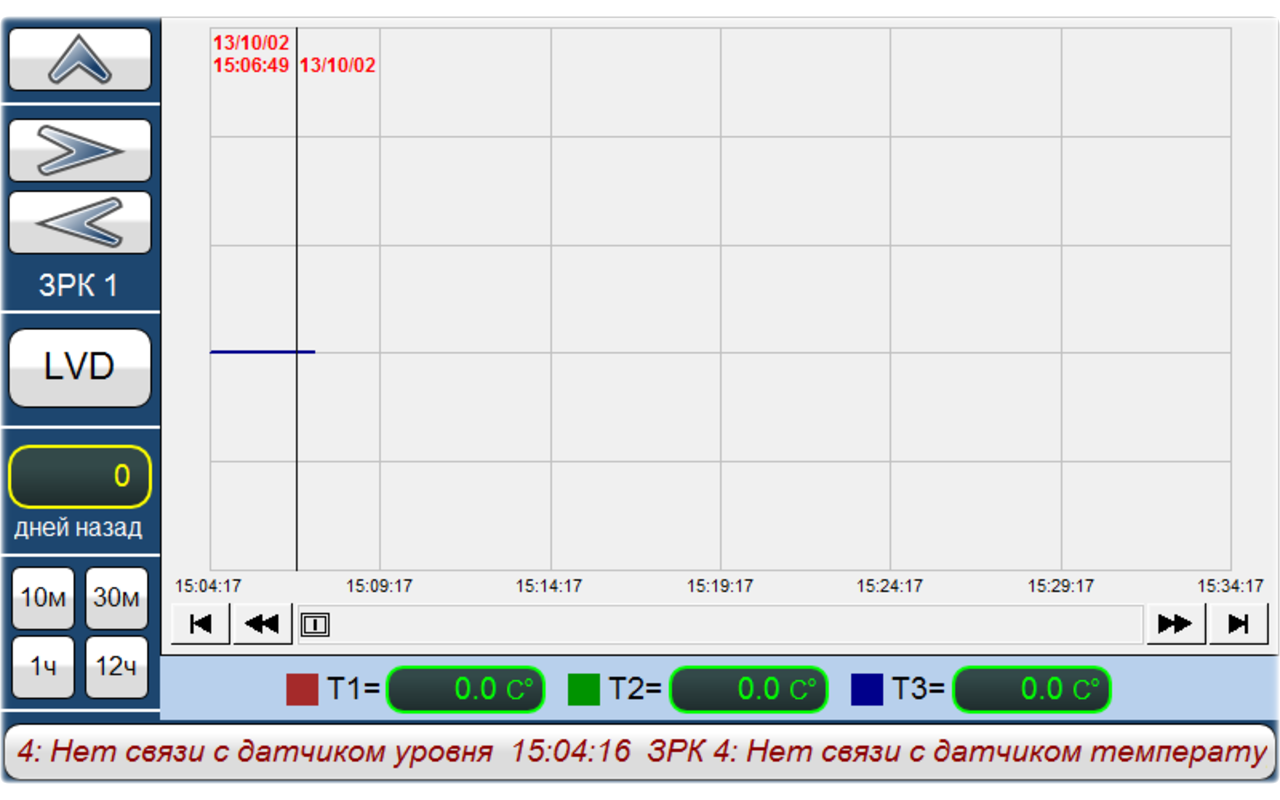
Task: Click the green T2 color swatch
Action: [584, 689]
